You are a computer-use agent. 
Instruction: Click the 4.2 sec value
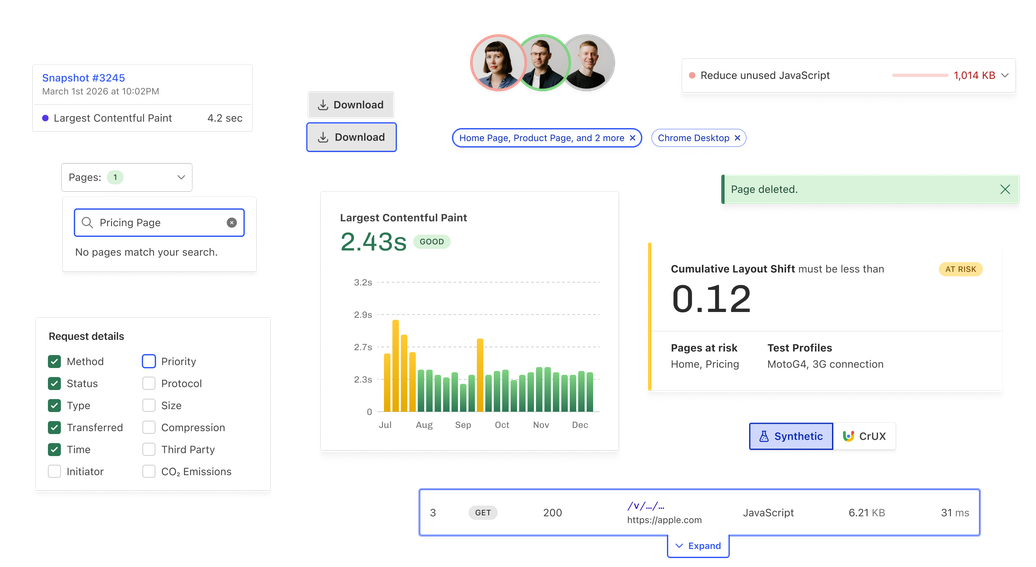[x=225, y=118]
